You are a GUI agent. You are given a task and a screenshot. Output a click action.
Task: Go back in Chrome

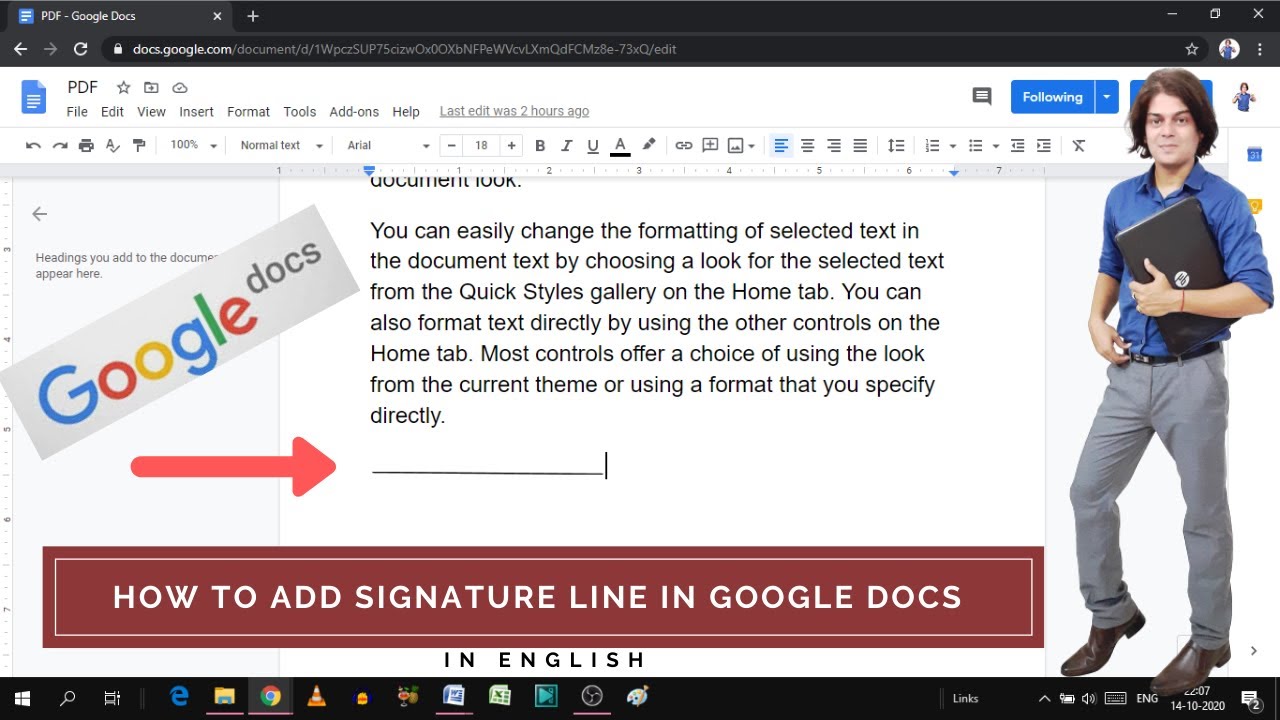click(x=20, y=49)
